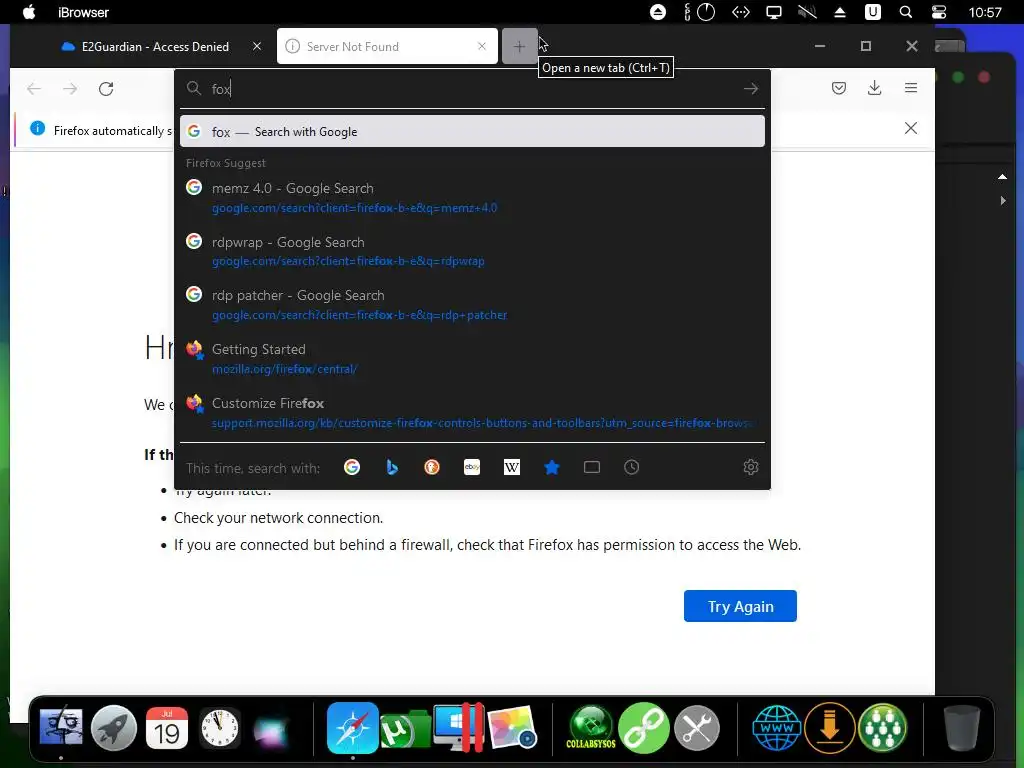Open the Downloads panel
This screenshot has width=1024, height=768.
pyautogui.click(x=874, y=88)
